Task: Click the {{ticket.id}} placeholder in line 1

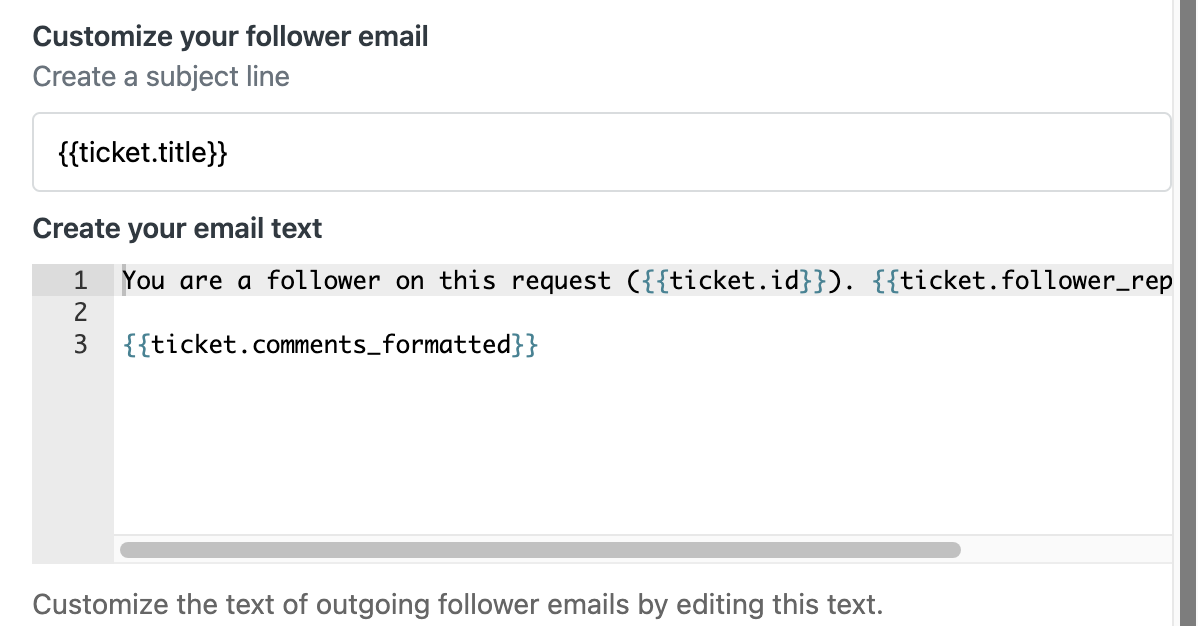Action: 734,281
